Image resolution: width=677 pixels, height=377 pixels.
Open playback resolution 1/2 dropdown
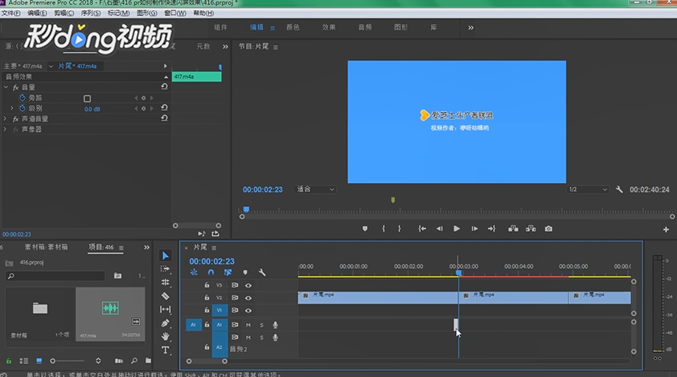(x=588, y=189)
